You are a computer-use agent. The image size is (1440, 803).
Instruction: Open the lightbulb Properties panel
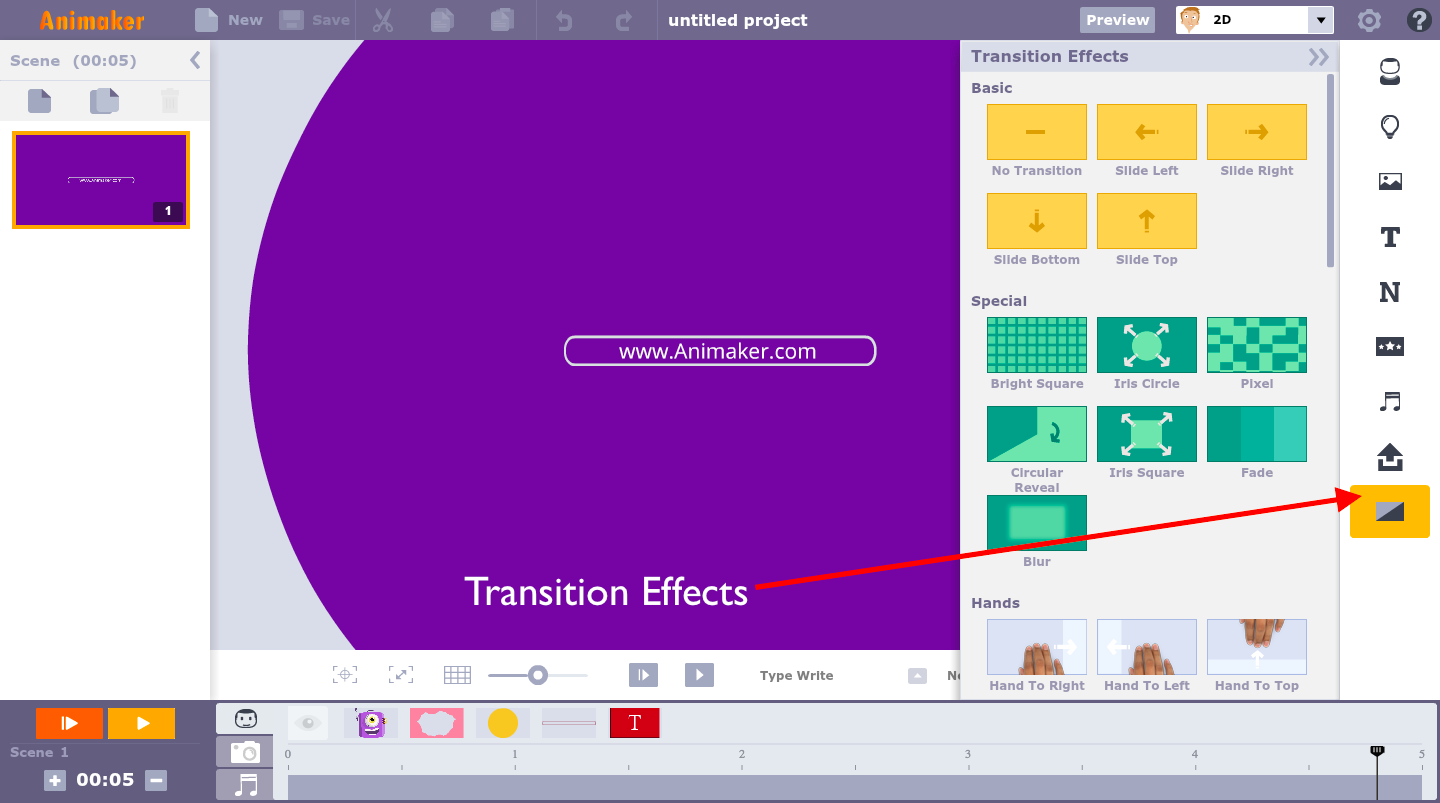[1389, 127]
